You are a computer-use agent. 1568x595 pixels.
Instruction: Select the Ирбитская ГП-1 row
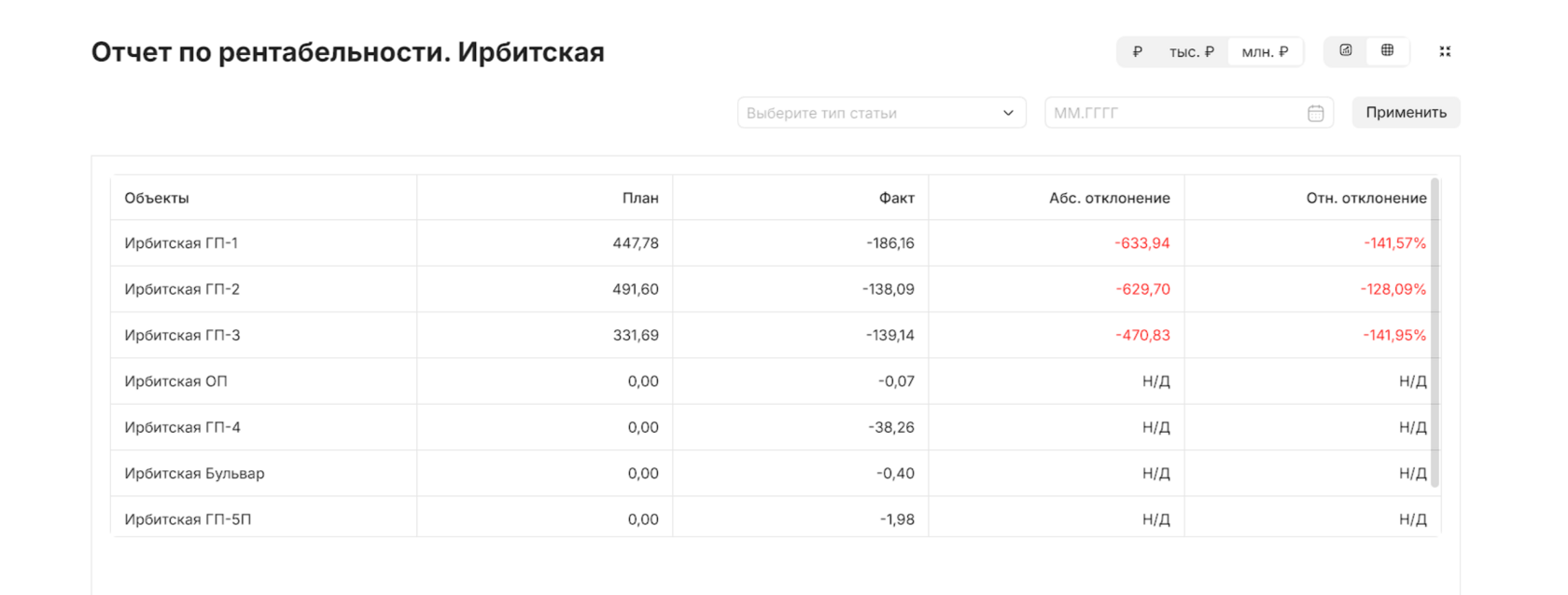tap(181, 243)
